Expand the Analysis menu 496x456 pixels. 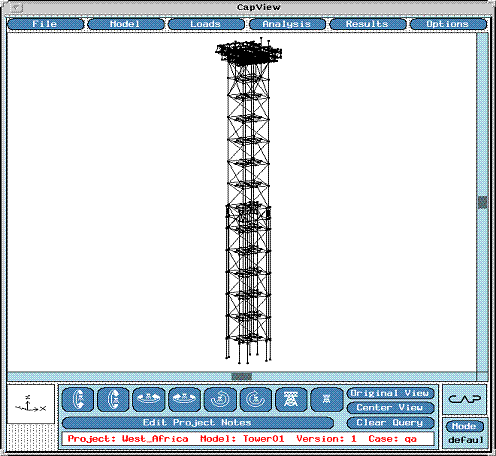pos(287,24)
